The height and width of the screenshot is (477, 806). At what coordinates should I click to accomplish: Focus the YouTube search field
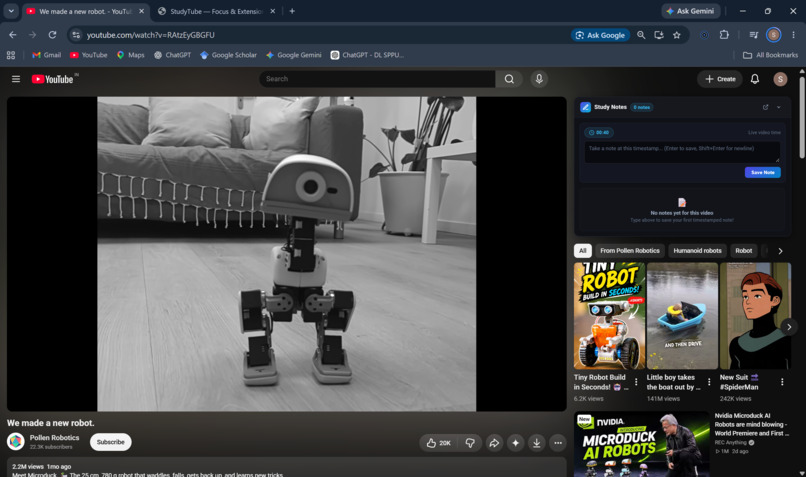tap(377, 79)
